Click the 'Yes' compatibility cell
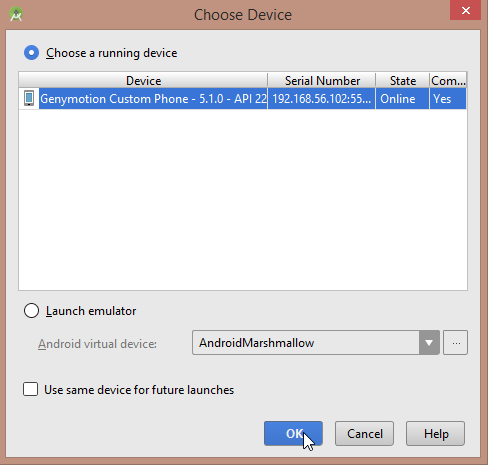 (448, 99)
